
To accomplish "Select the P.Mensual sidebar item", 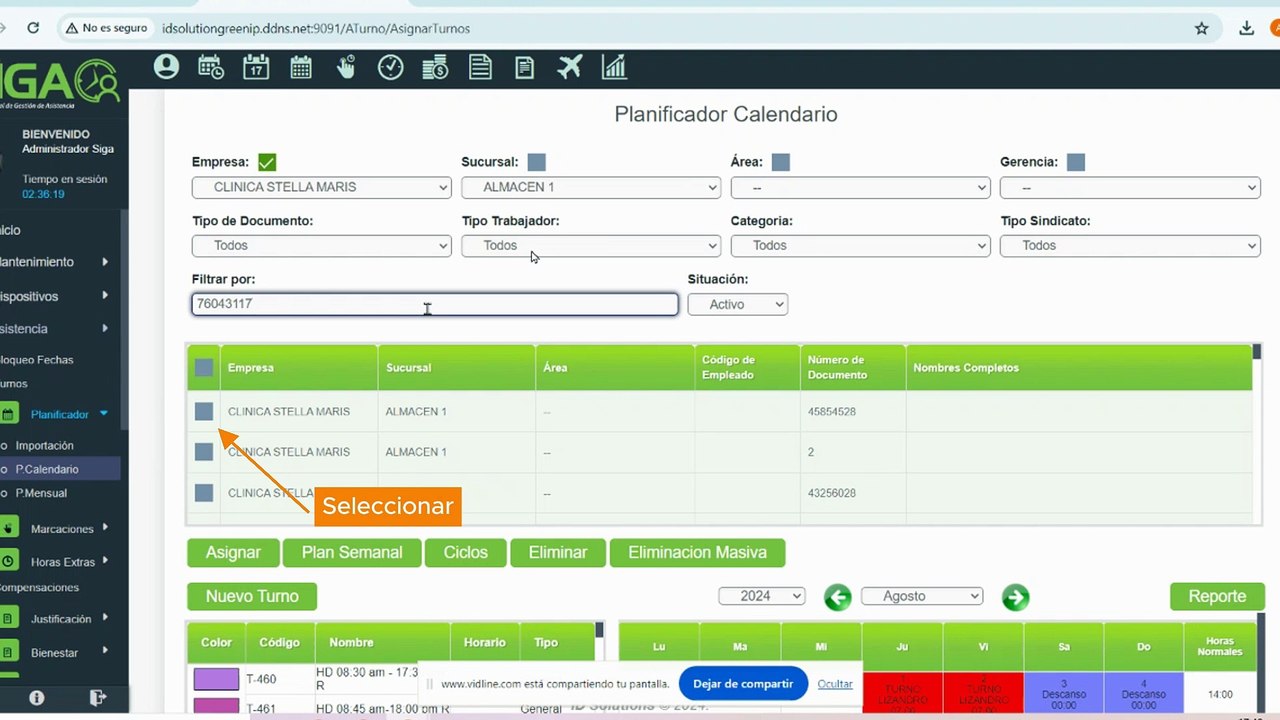I will (41, 493).
